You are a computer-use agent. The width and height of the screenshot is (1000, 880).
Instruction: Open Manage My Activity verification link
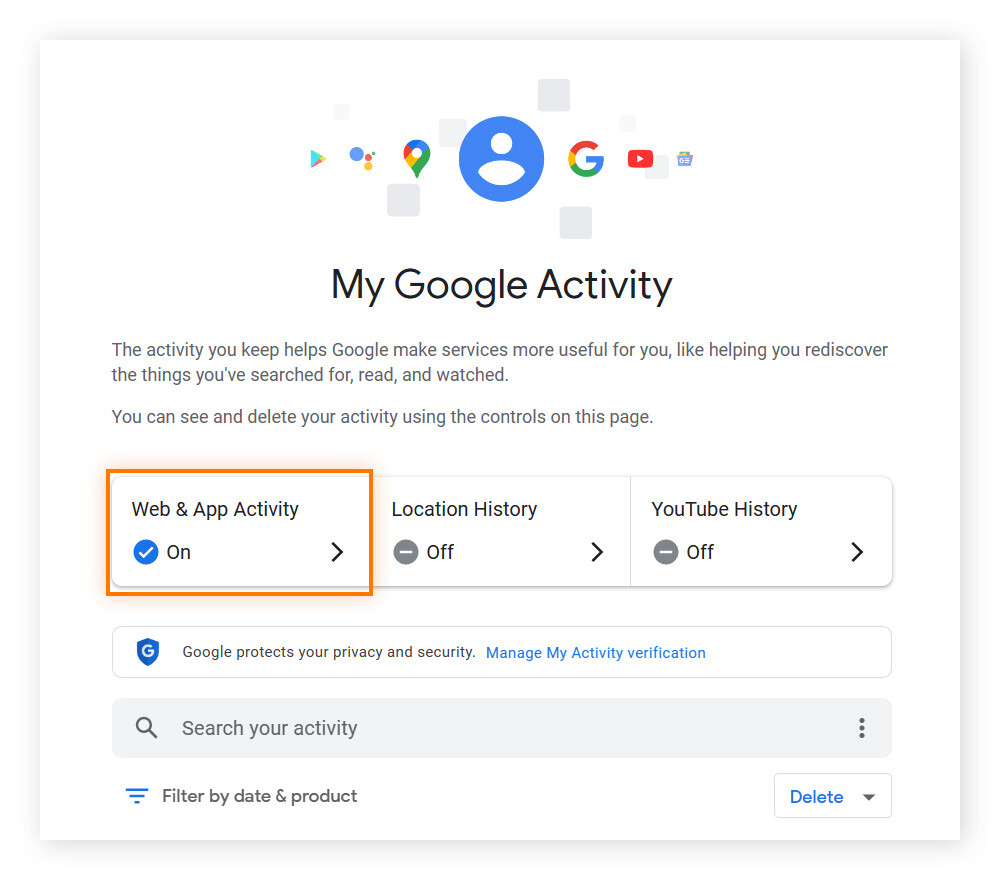[x=595, y=652]
